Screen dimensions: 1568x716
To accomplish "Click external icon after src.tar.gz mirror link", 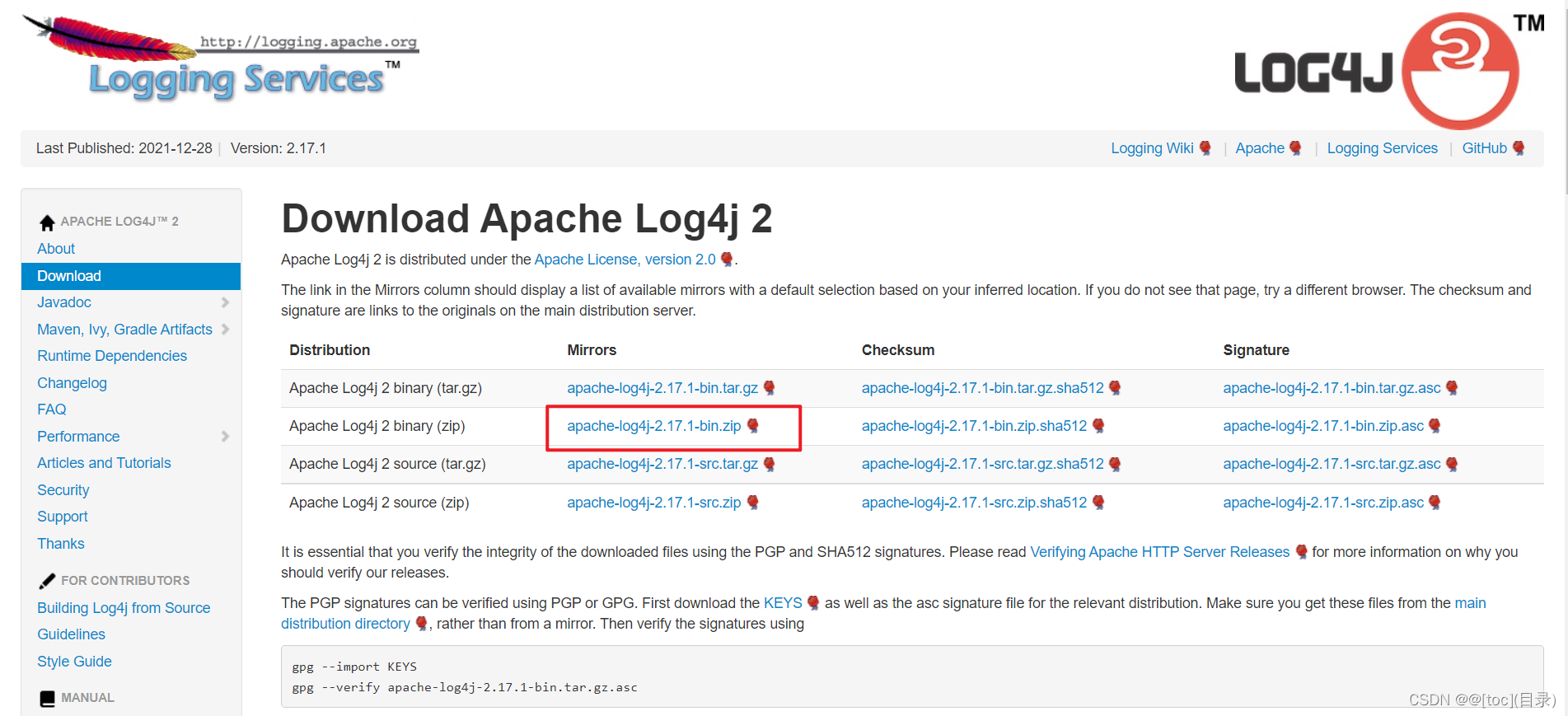I will pos(769,464).
